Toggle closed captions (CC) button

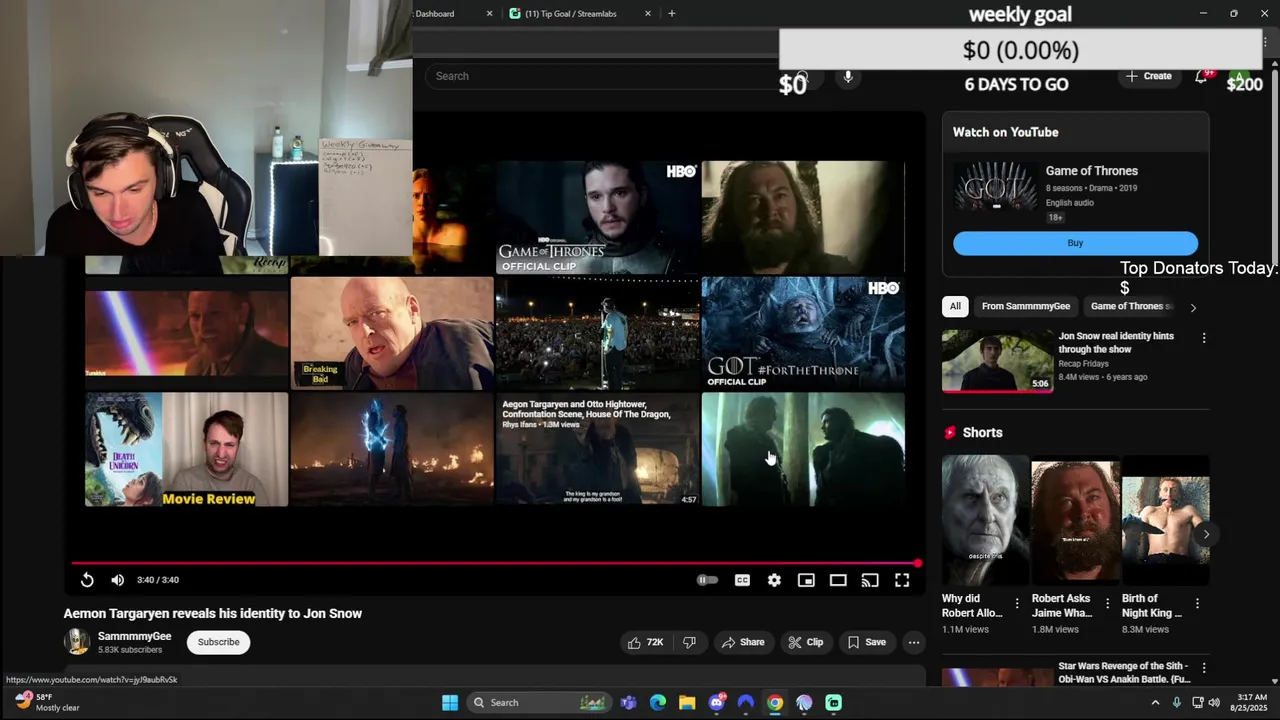point(742,580)
